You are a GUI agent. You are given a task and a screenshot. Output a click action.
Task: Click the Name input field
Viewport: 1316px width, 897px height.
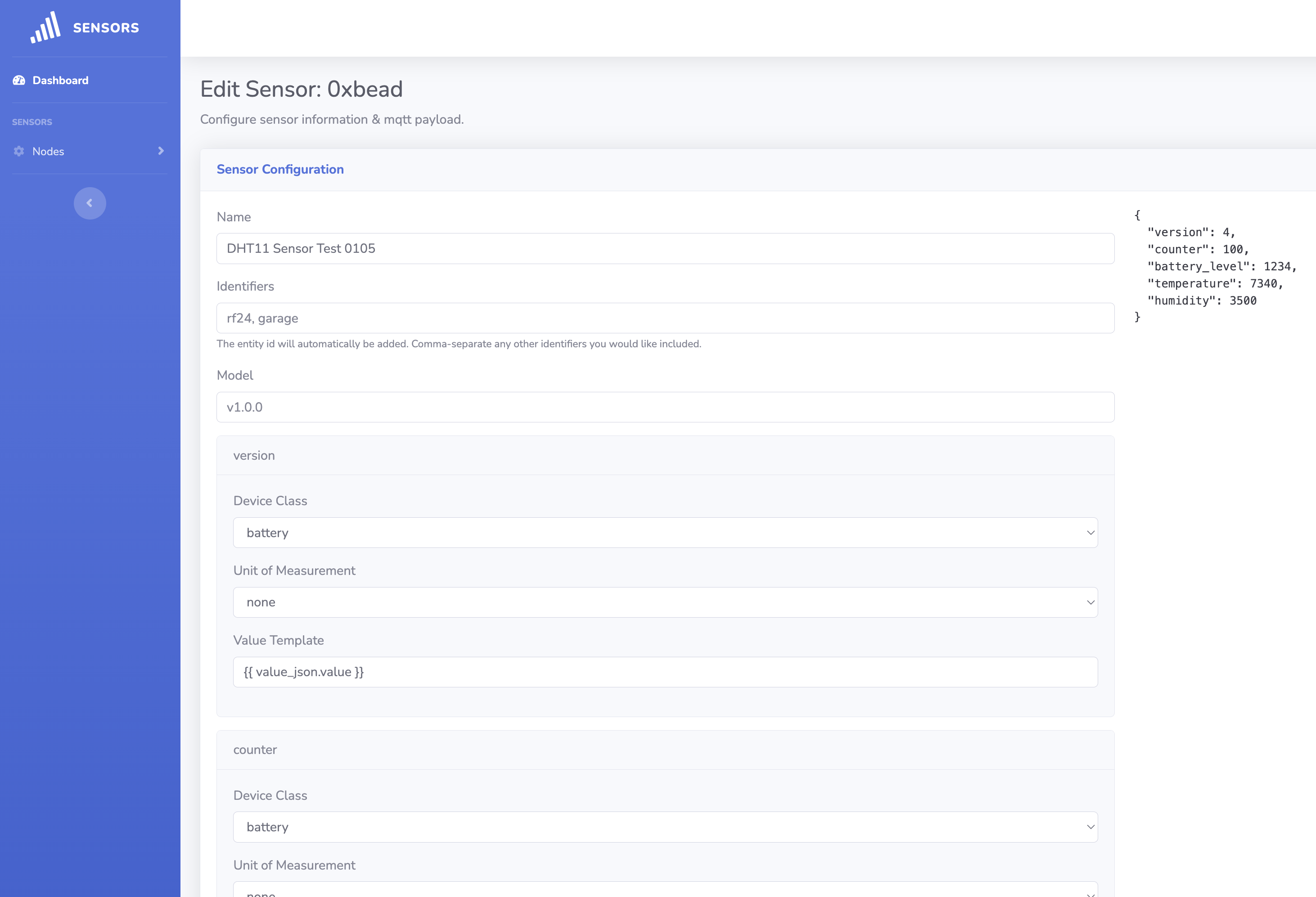tap(665, 248)
